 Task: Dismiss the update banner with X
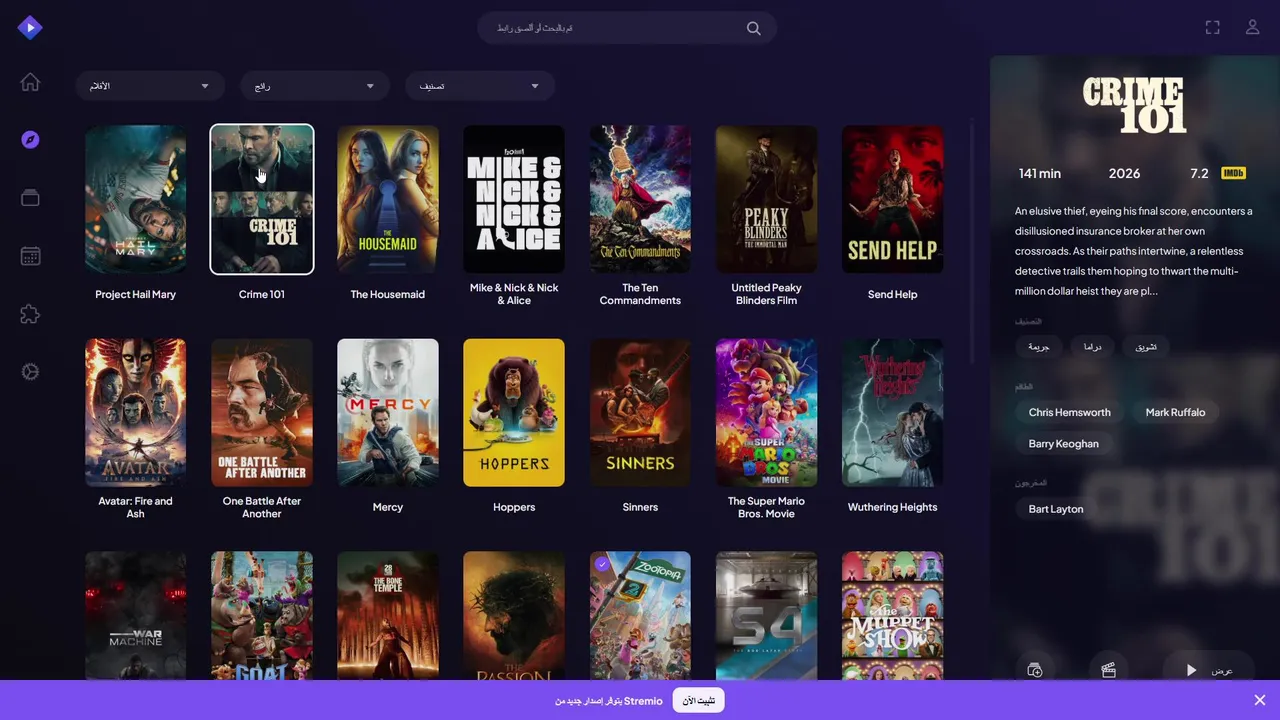(x=1260, y=700)
